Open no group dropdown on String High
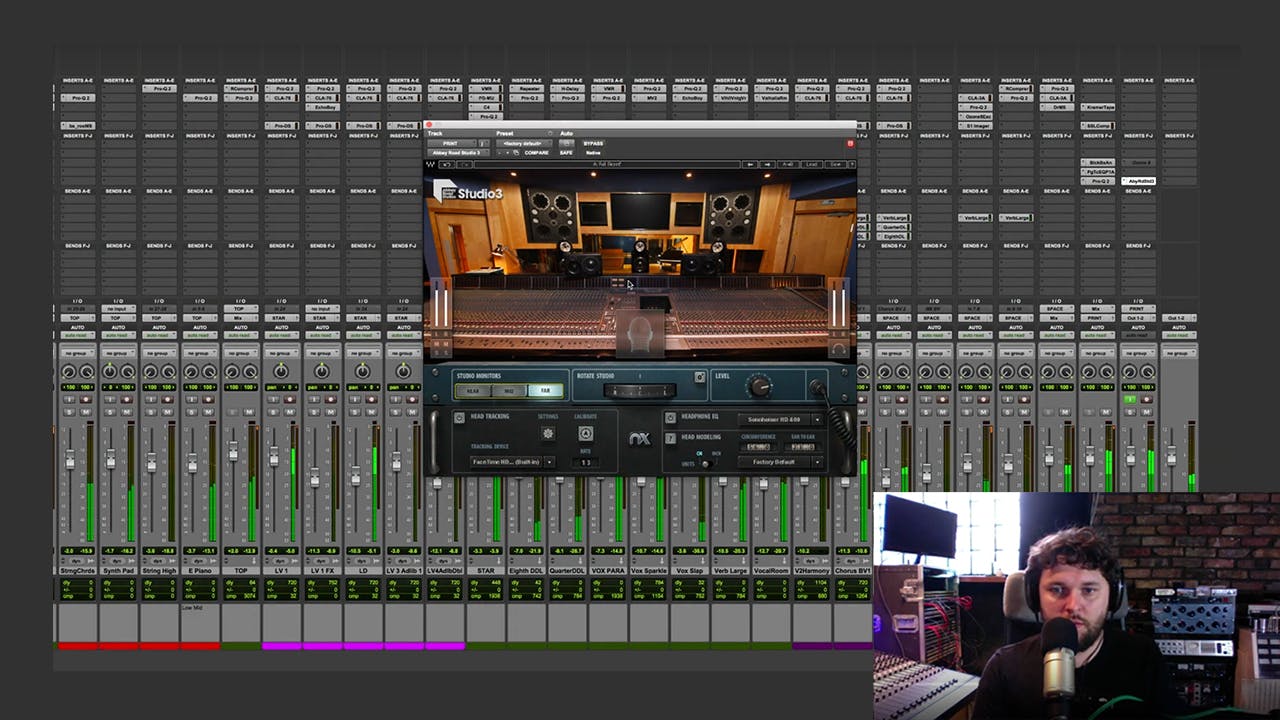The height and width of the screenshot is (720, 1280). tap(159, 353)
